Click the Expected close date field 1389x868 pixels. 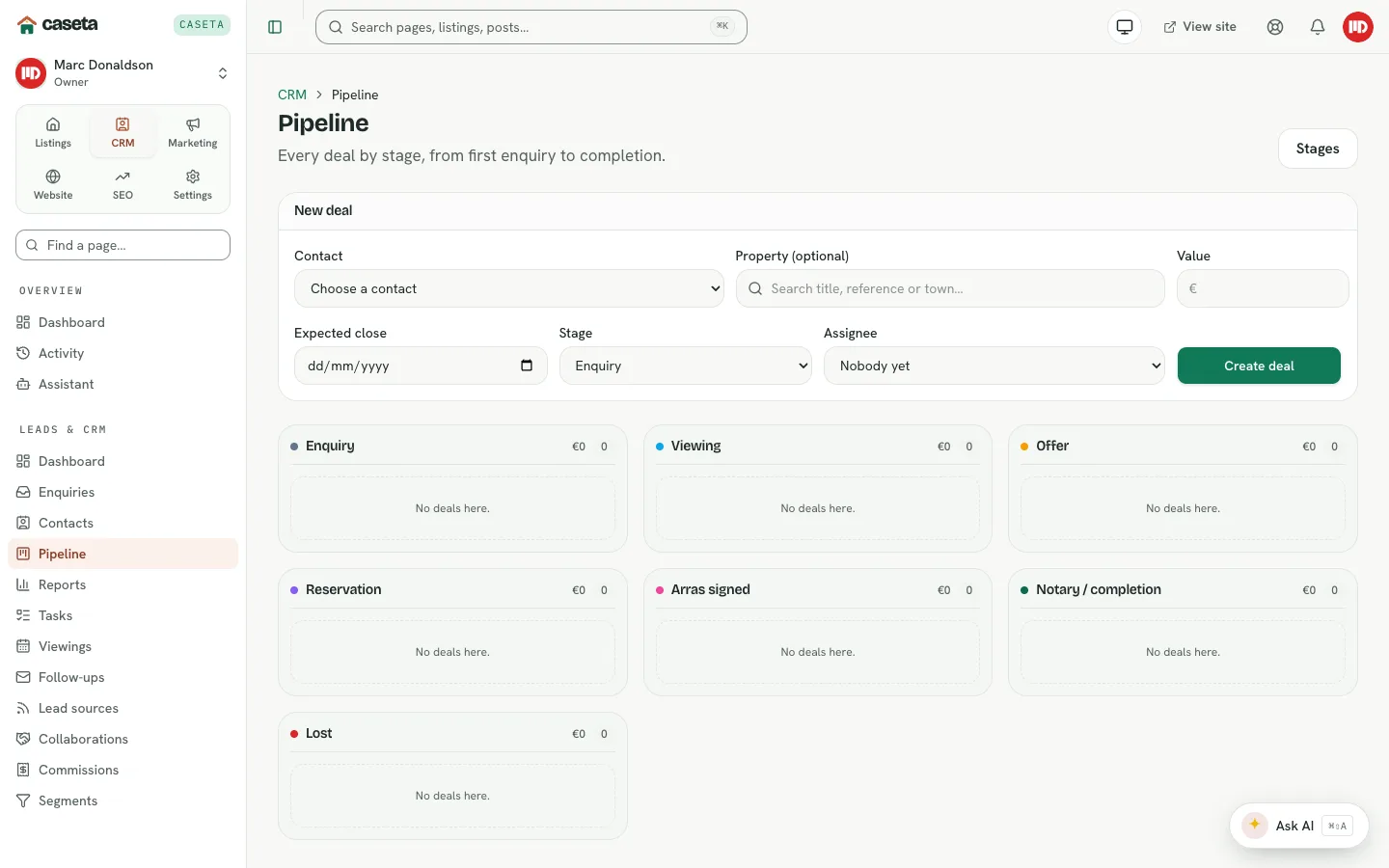(421, 366)
